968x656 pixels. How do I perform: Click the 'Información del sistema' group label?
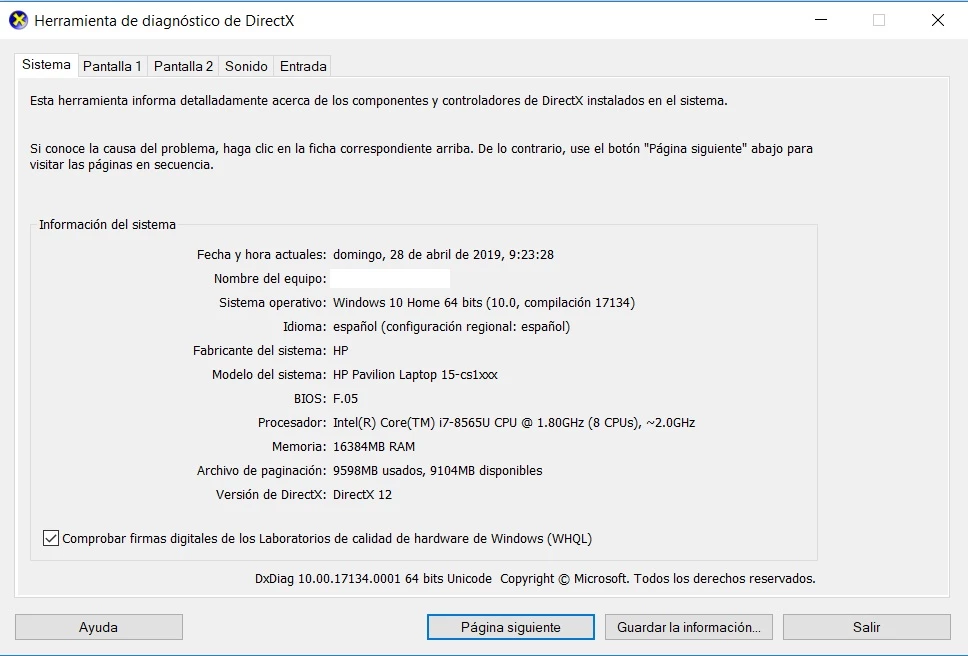tap(107, 225)
